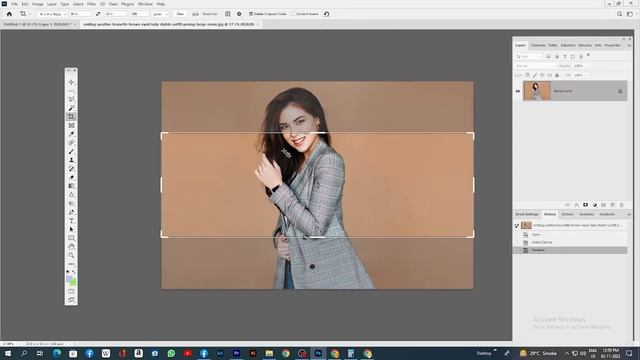Add layer mask from Layers panel footer
This screenshot has height=360, width=640.
[586, 205]
